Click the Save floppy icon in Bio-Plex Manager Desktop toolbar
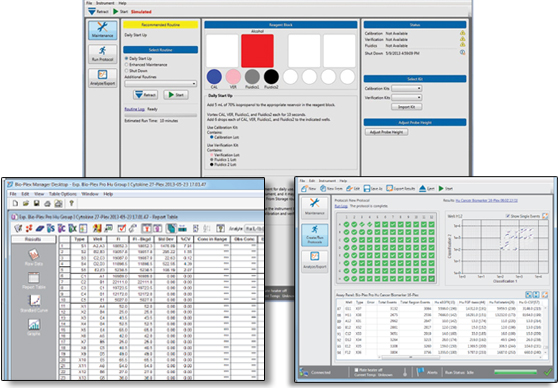Screen dimensions: 558x388 (x=37, y=203)
